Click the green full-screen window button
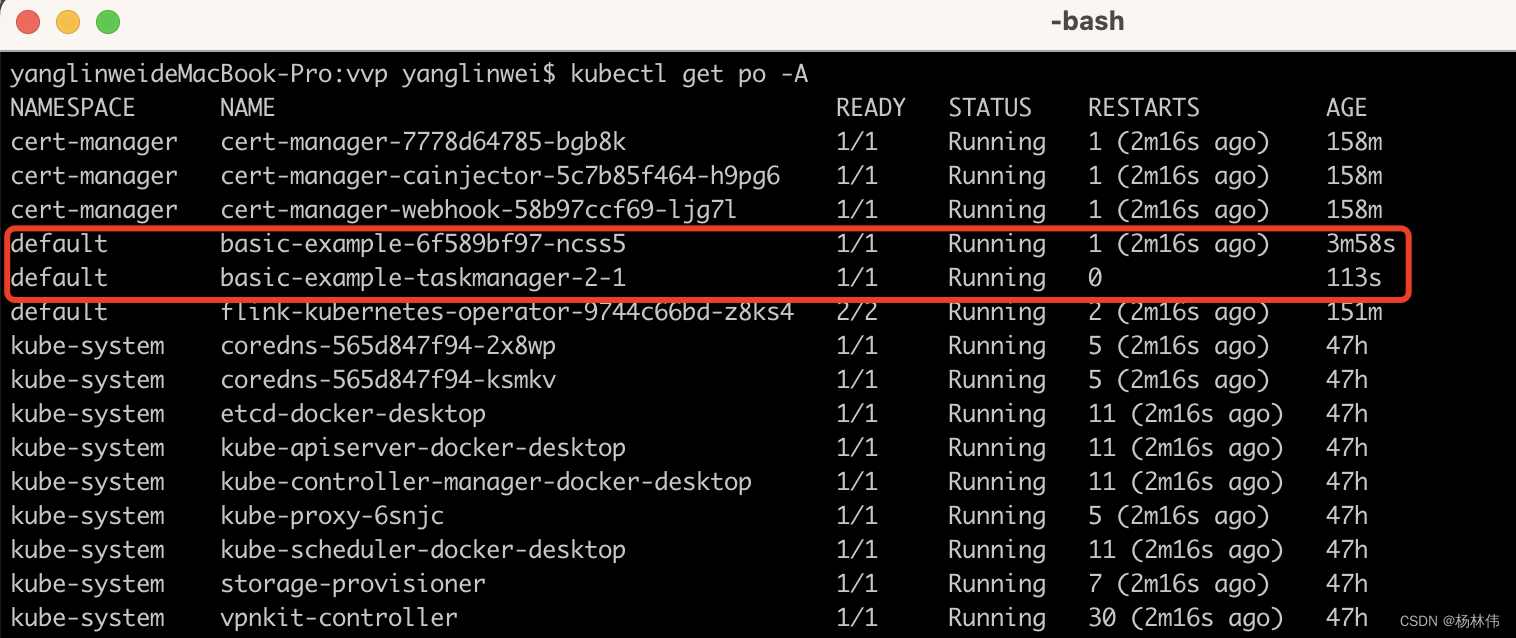The height and width of the screenshot is (638, 1516). [x=108, y=21]
